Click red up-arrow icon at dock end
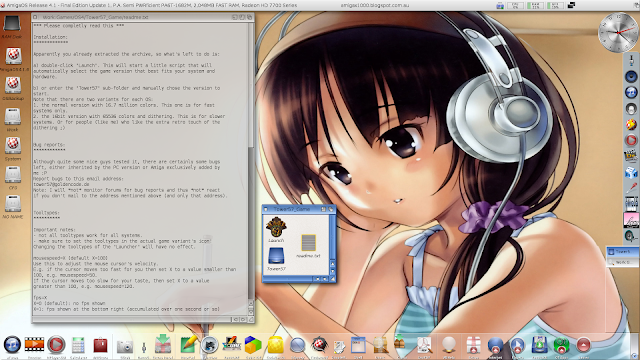The image size is (640, 360). point(583,345)
